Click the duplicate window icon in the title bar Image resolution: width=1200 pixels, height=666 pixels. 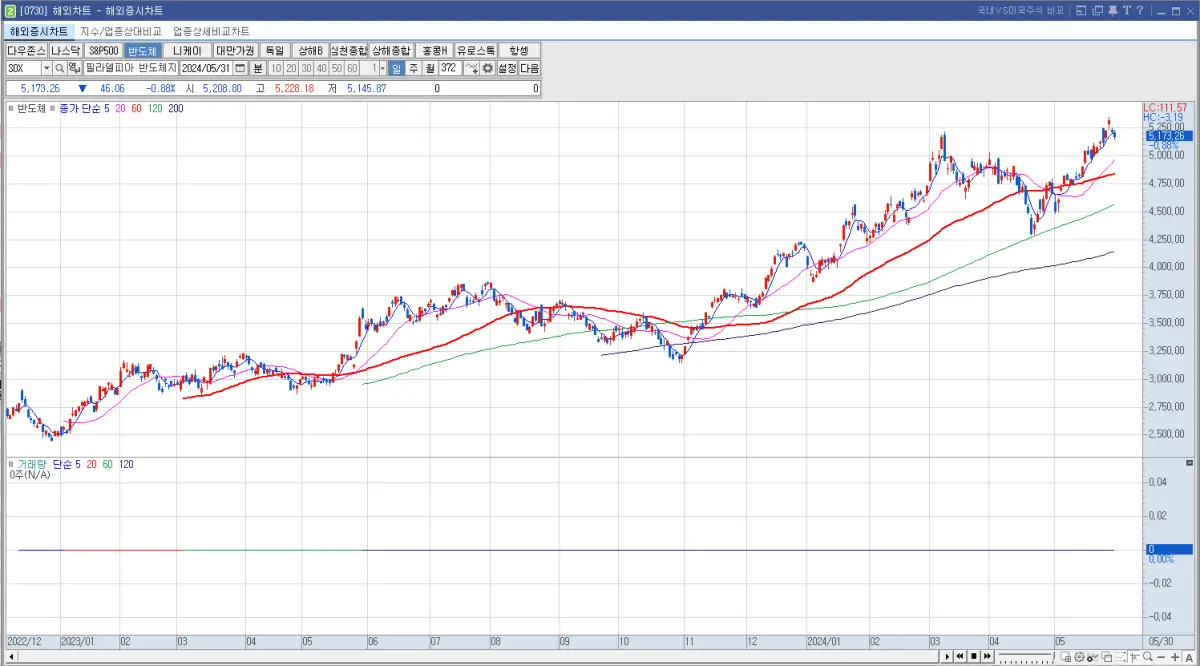[1098, 10]
